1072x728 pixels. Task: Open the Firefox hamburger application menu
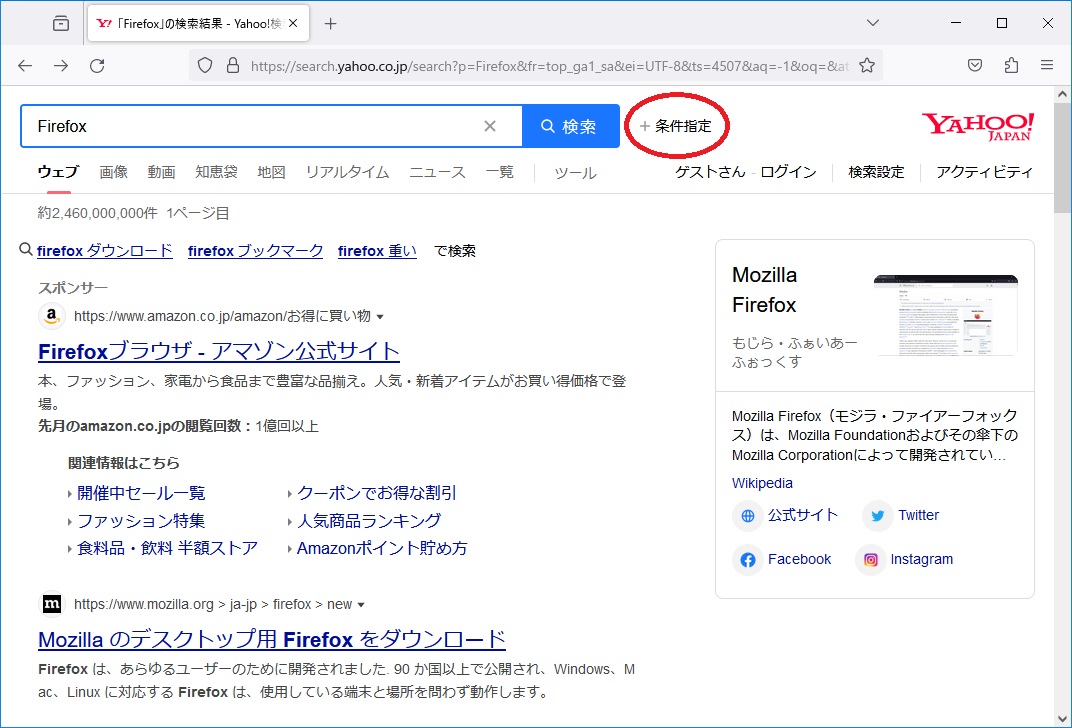(x=1047, y=66)
